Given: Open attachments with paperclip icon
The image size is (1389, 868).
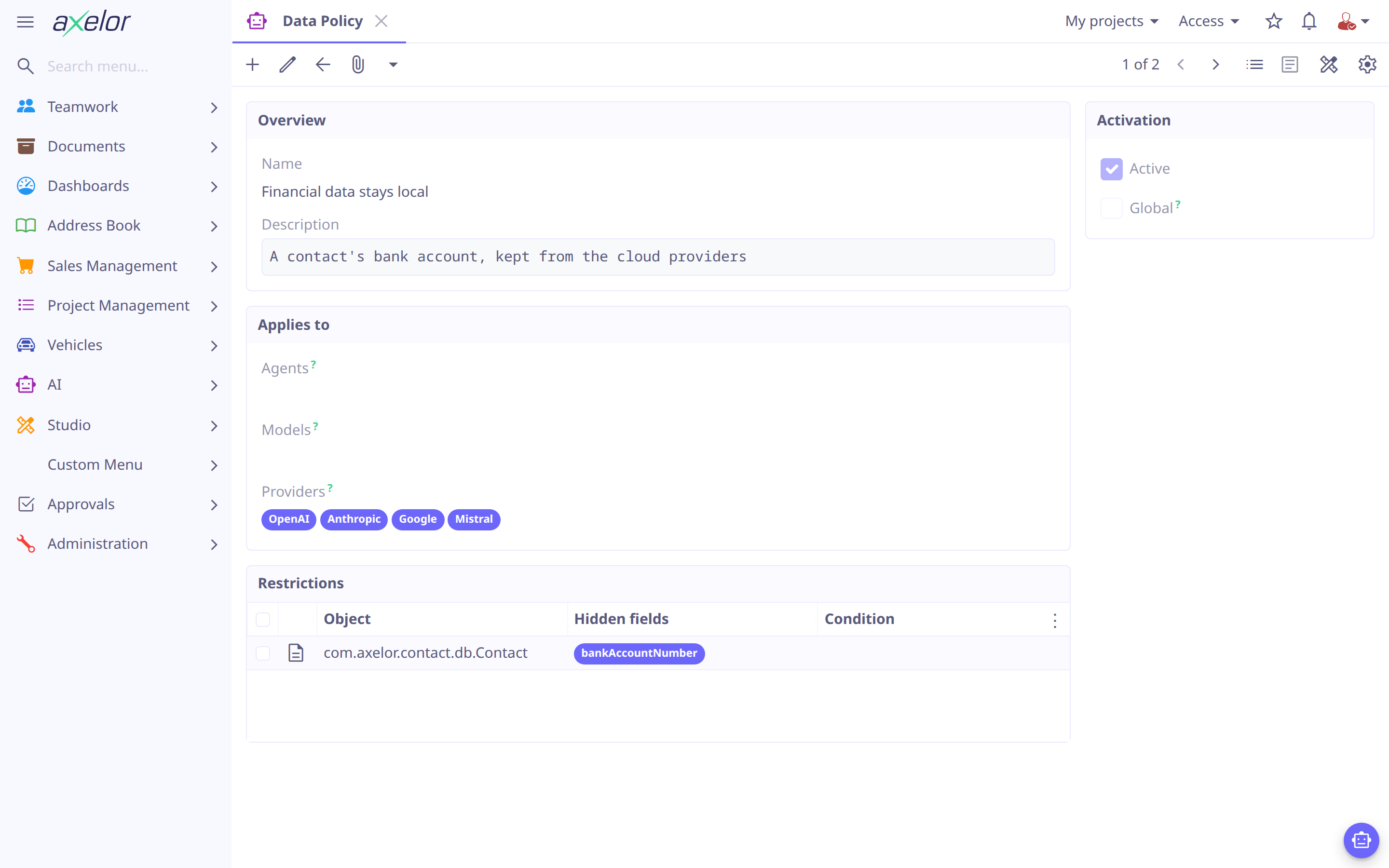Looking at the screenshot, I should click(x=358, y=64).
